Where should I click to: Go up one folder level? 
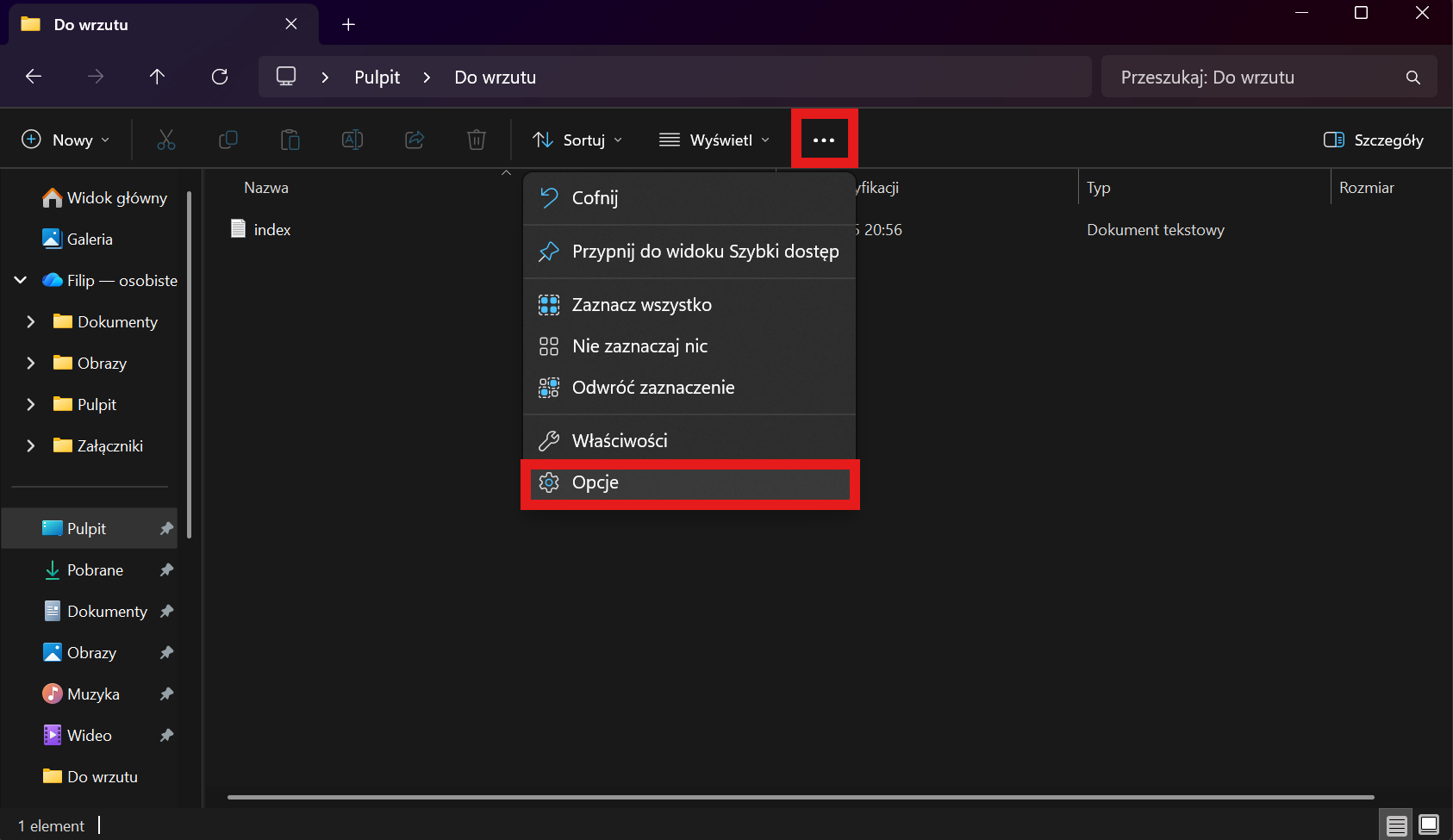tap(157, 77)
